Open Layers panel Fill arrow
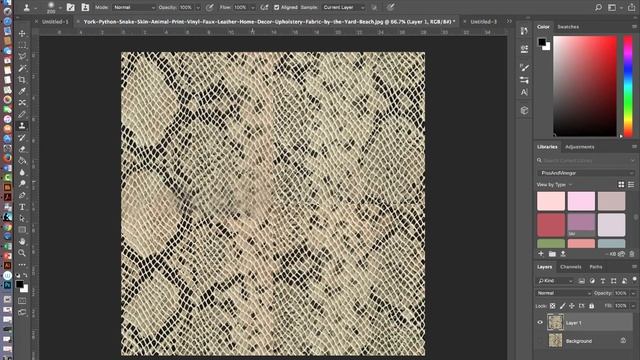This screenshot has width=640, height=360. coord(633,306)
